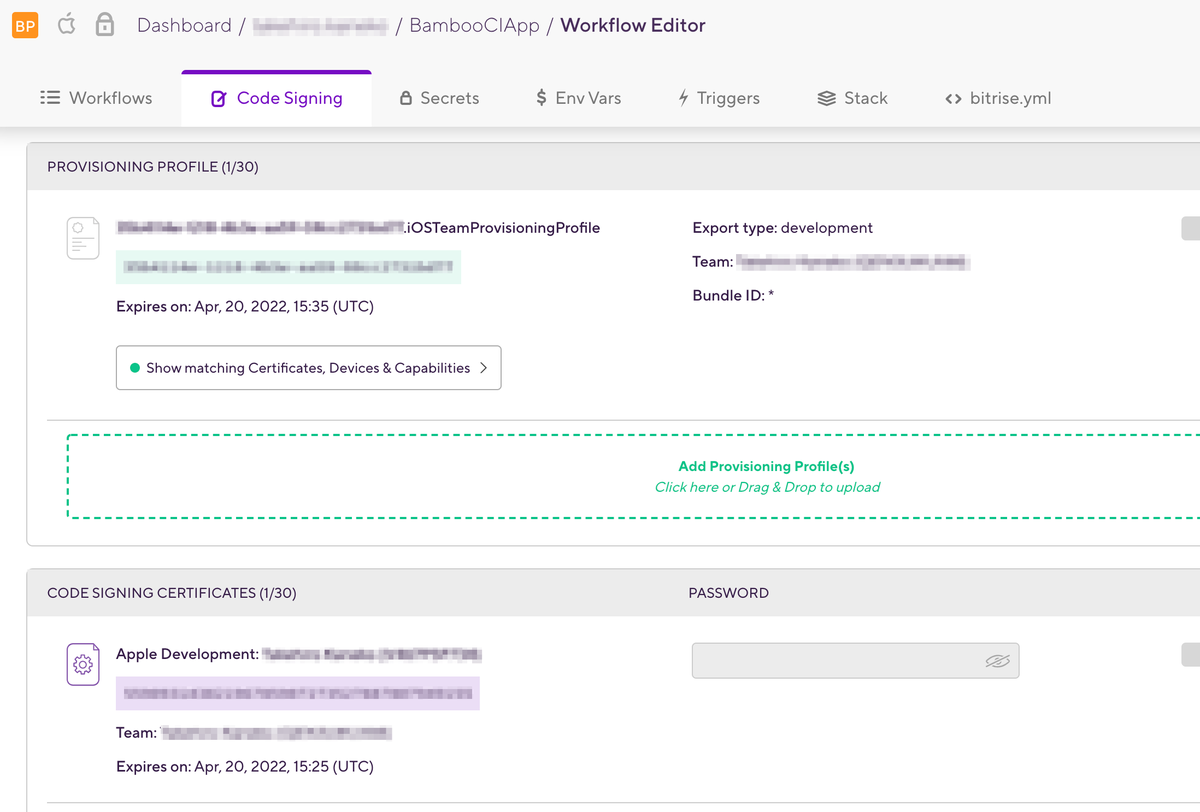
Task: Click the provisioning profile document icon
Action: tap(83, 238)
